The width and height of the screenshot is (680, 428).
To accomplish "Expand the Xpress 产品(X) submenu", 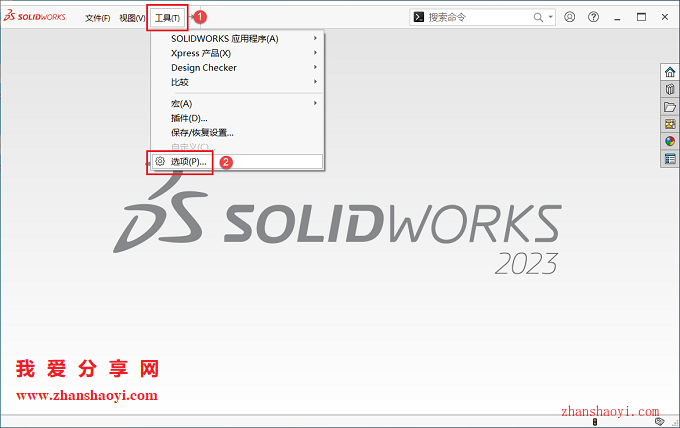I will 237,53.
